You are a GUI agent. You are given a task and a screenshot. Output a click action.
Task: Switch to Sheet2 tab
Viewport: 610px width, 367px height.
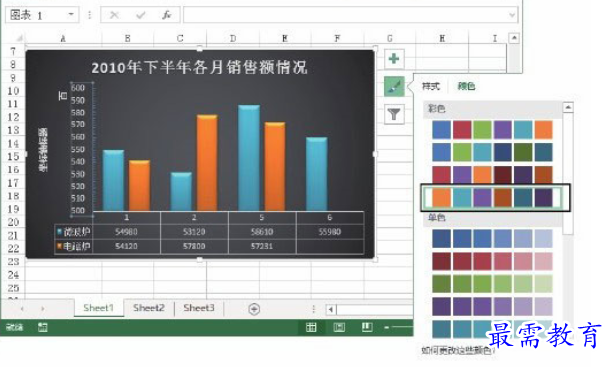tap(149, 308)
